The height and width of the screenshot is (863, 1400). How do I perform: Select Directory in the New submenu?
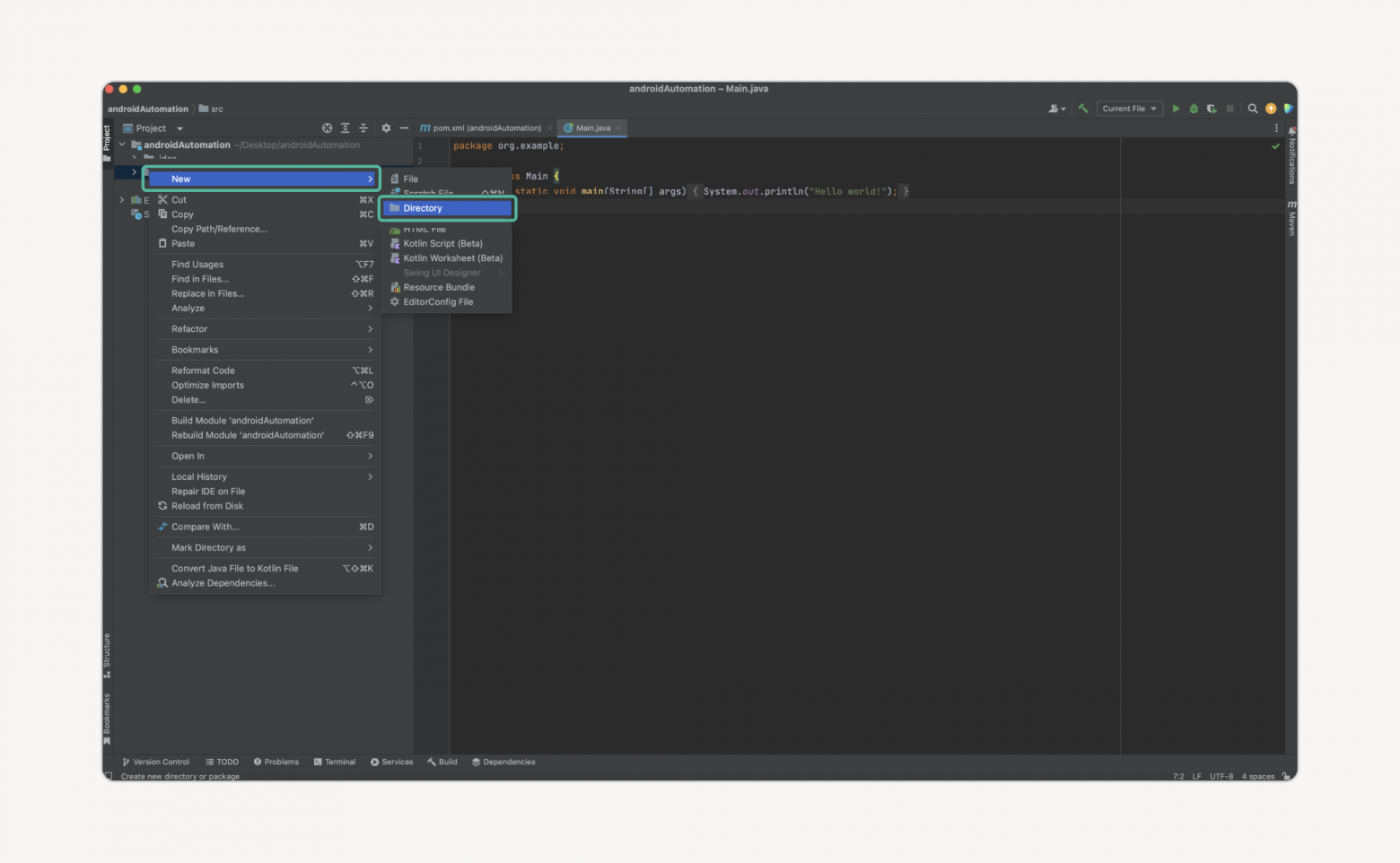click(447, 208)
